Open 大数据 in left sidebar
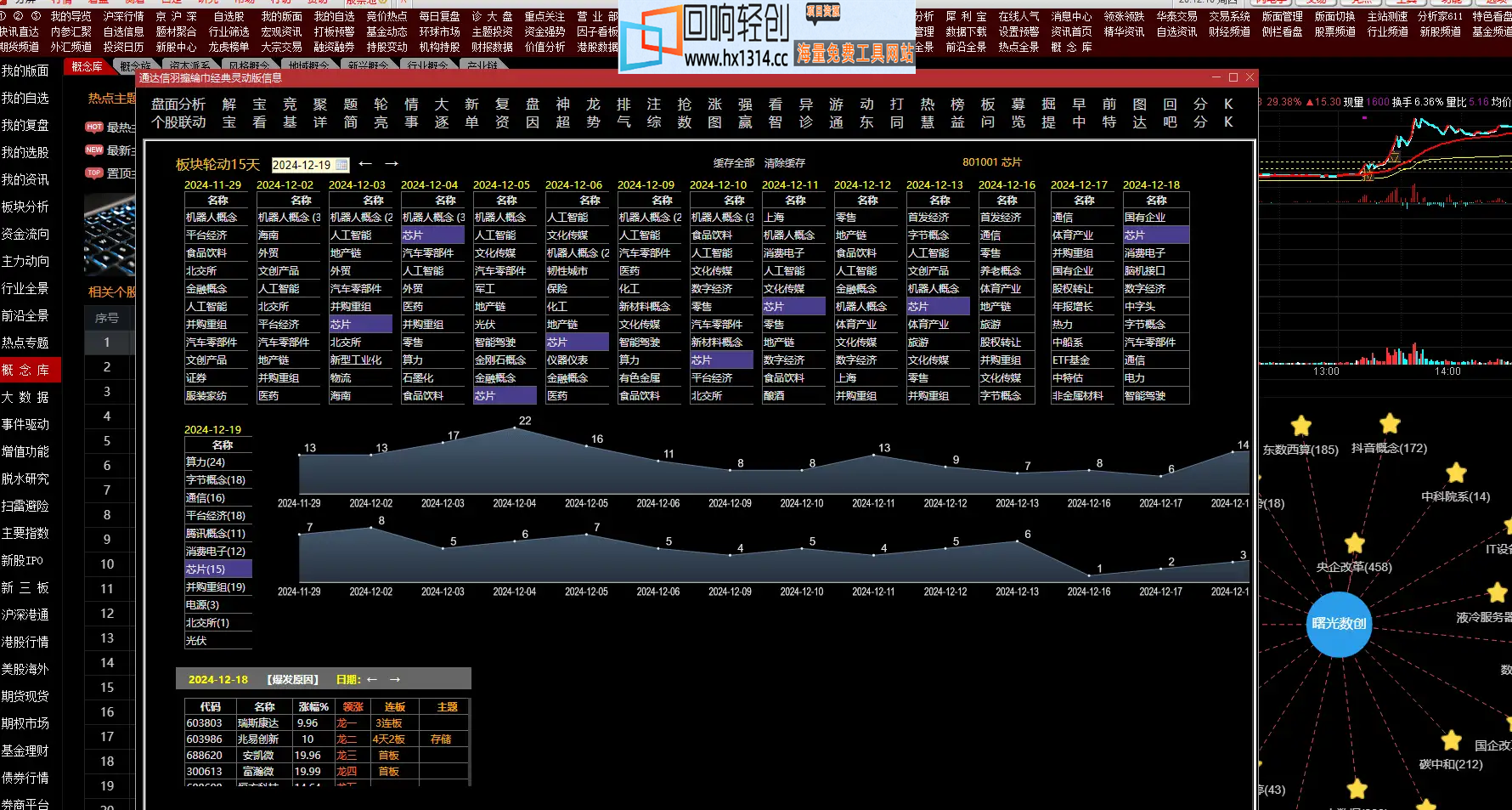 [x=25, y=398]
